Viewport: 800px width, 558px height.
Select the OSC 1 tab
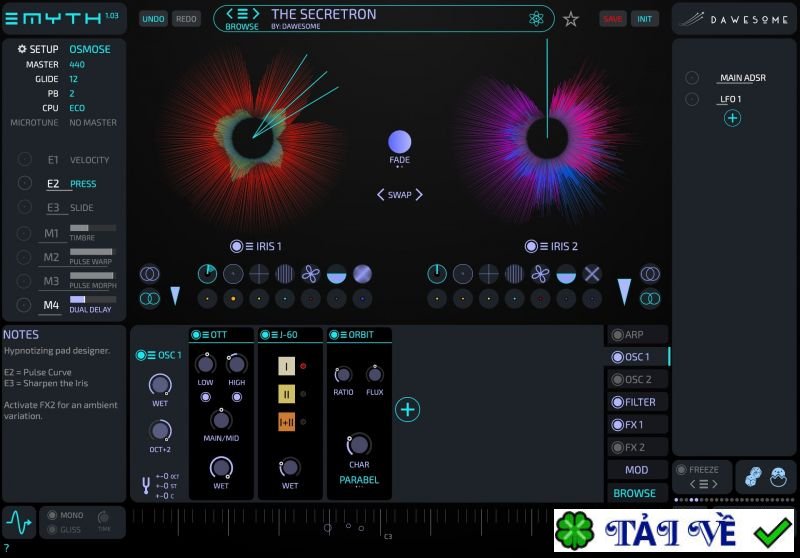638,357
